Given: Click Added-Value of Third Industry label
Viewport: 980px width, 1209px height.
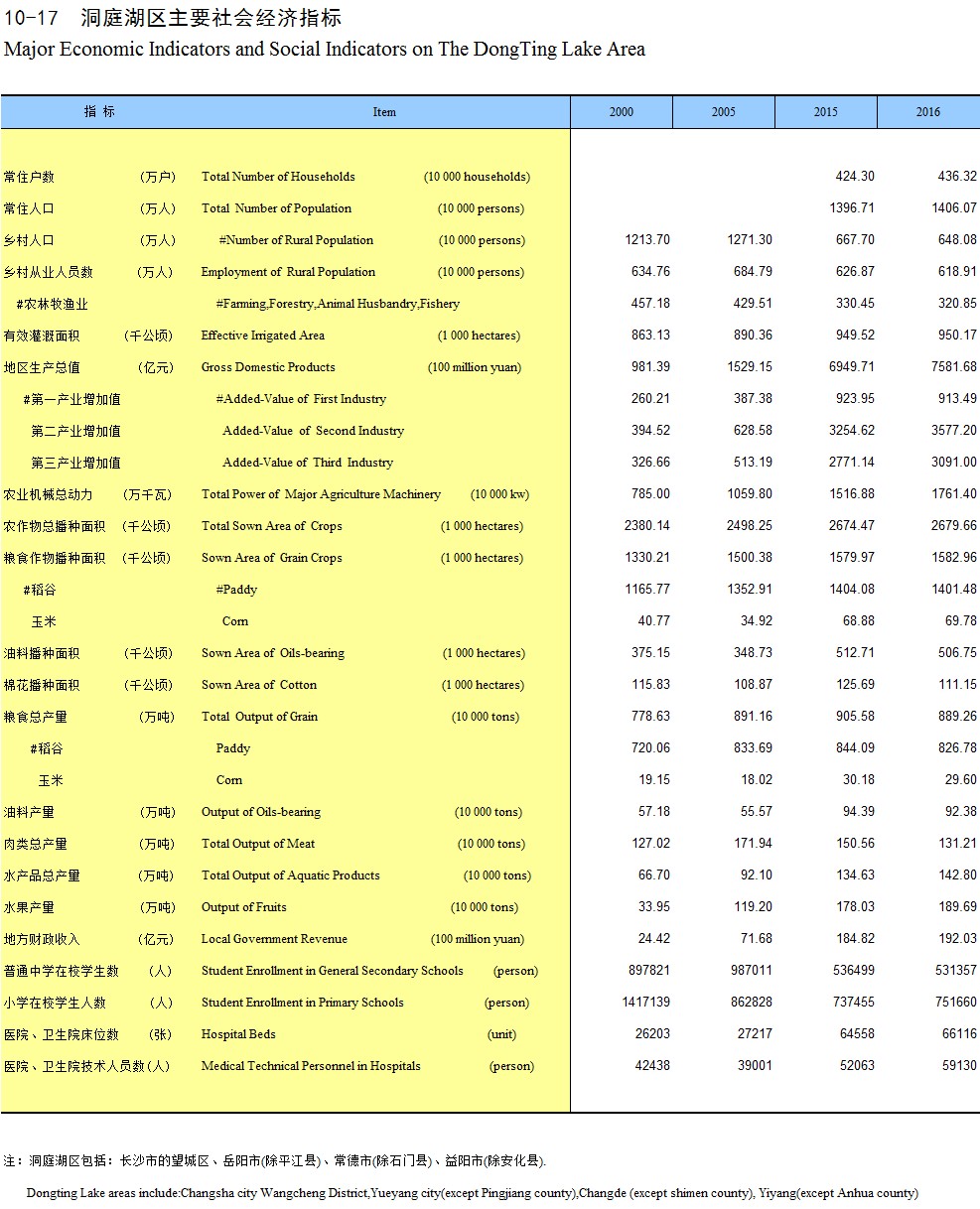Looking at the screenshot, I should 308,463.
